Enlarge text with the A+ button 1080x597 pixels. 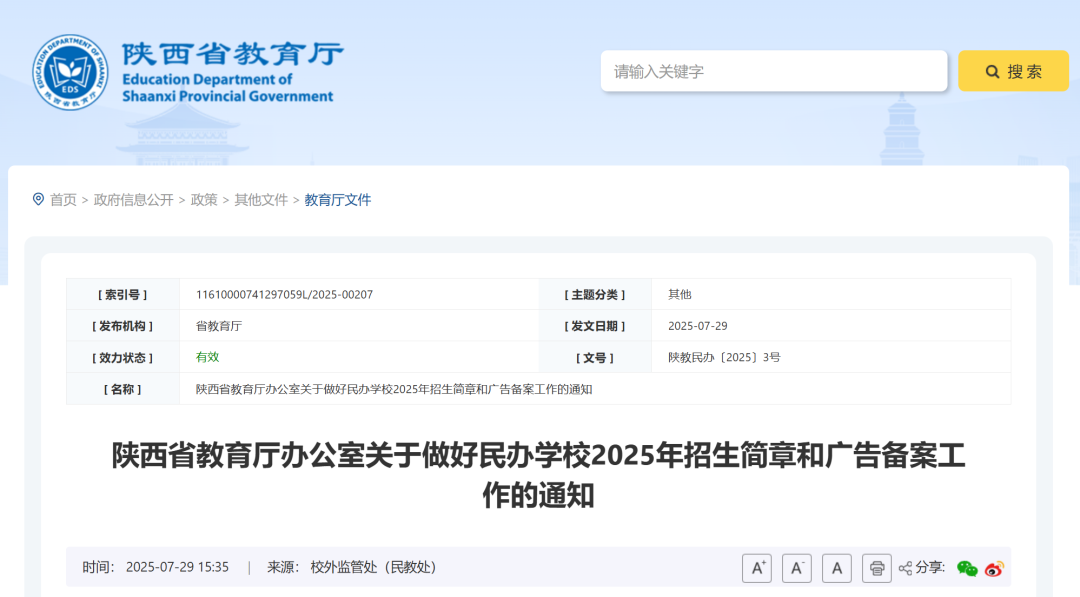(757, 567)
